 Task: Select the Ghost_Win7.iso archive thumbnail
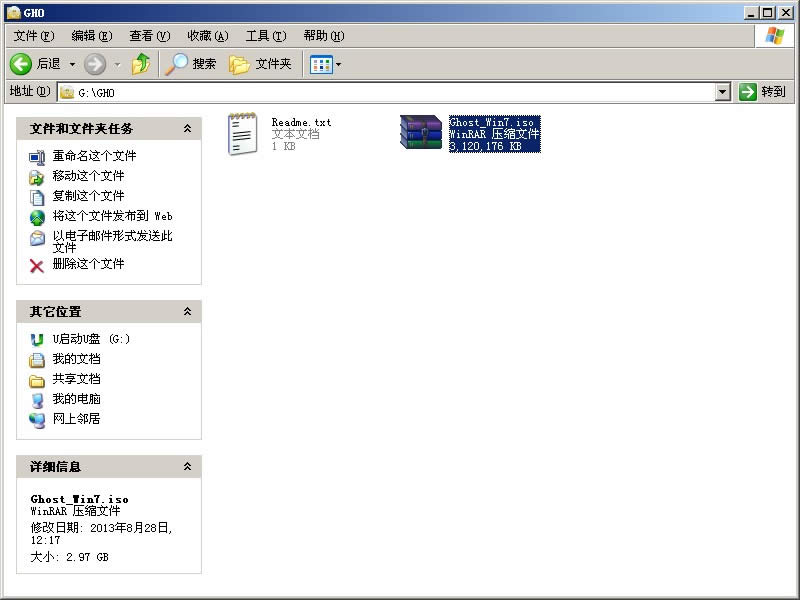(x=419, y=131)
